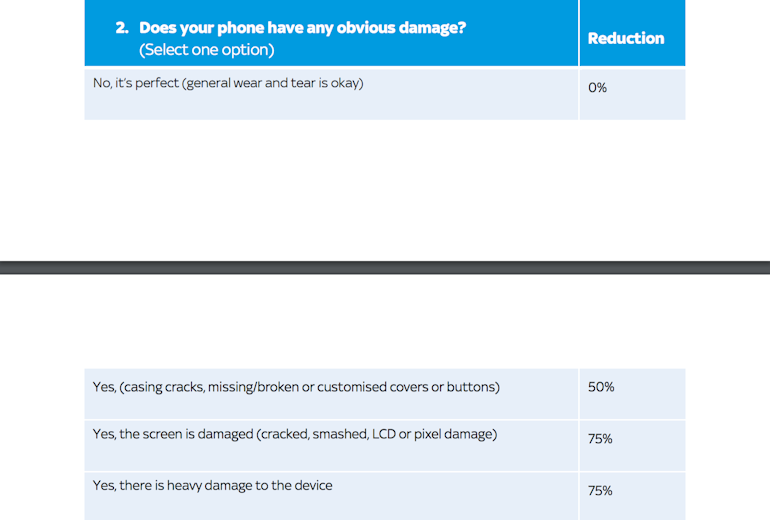This screenshot has width=770, height=520.
Task: Click the dark page divider bar
Action: [385, 267]
